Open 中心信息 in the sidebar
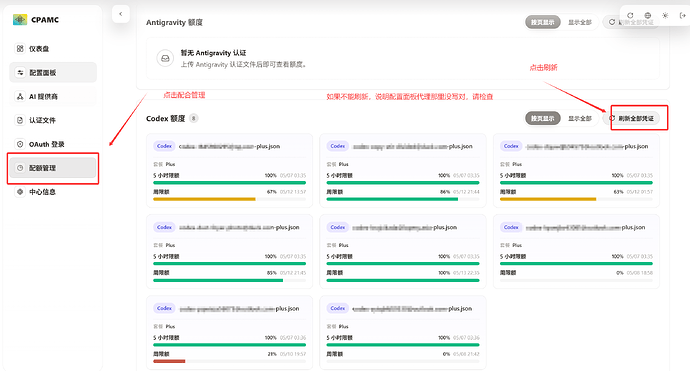This screenshot has width=690, height=371. click(53, 192)
